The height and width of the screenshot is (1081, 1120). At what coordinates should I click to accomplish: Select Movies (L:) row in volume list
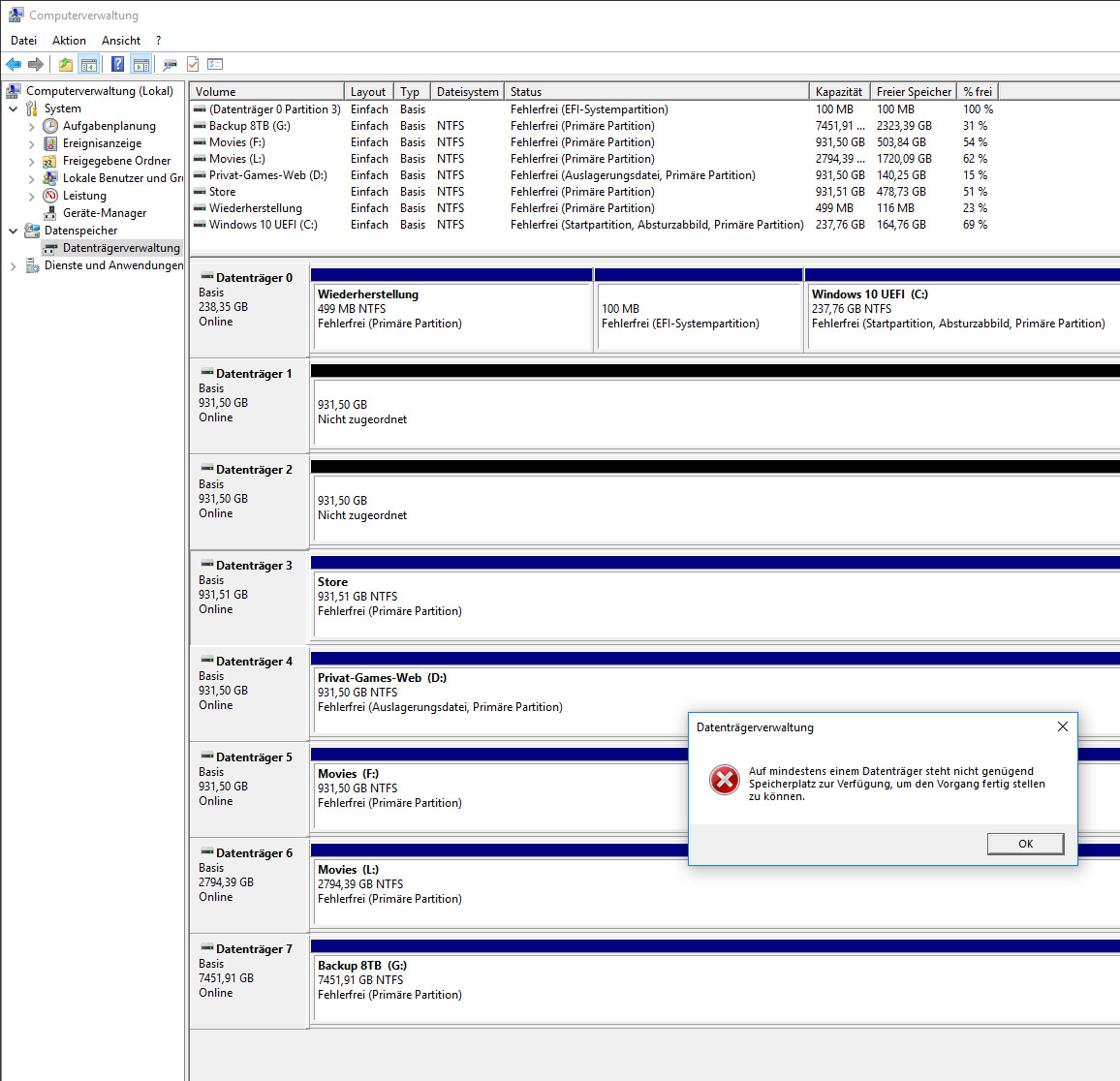[593, 159]
